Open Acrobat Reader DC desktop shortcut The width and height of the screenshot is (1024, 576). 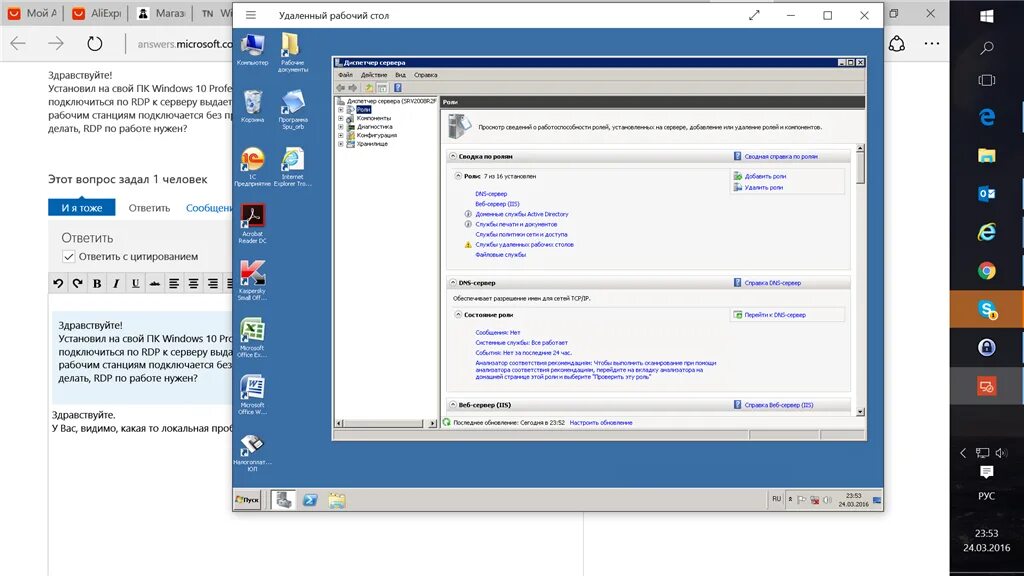click(252, 223)
